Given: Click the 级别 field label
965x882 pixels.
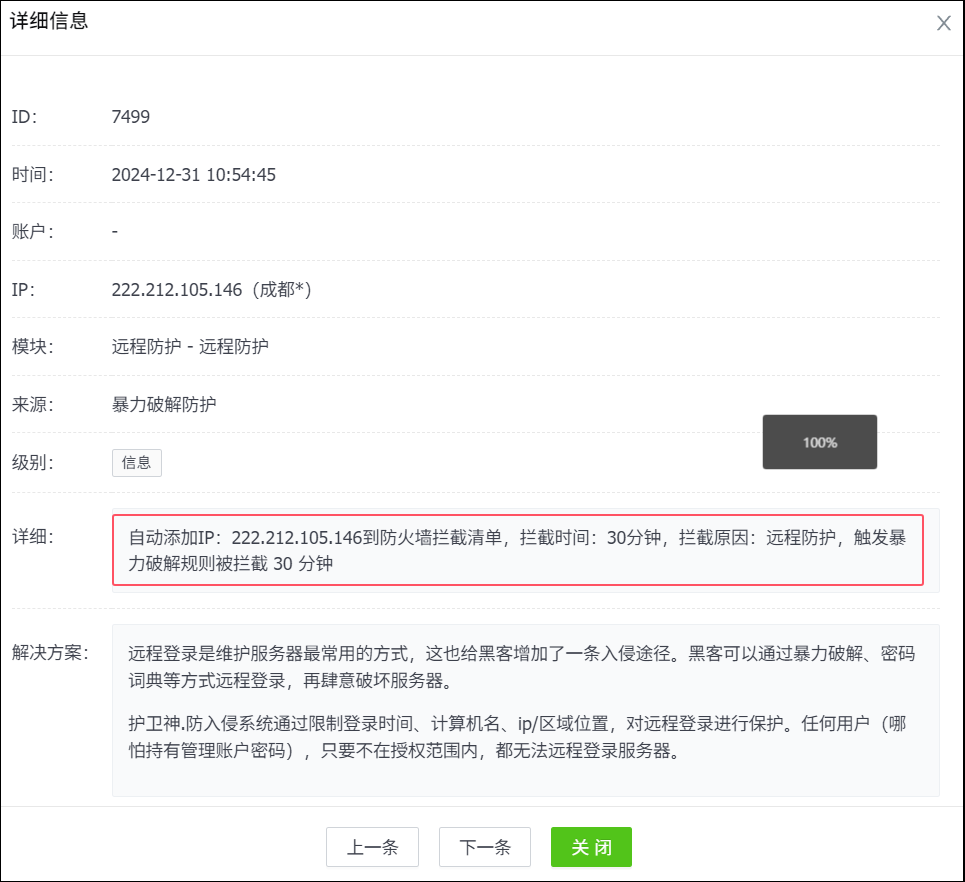Looking at the screenshot, I should [x=32, y=463].
